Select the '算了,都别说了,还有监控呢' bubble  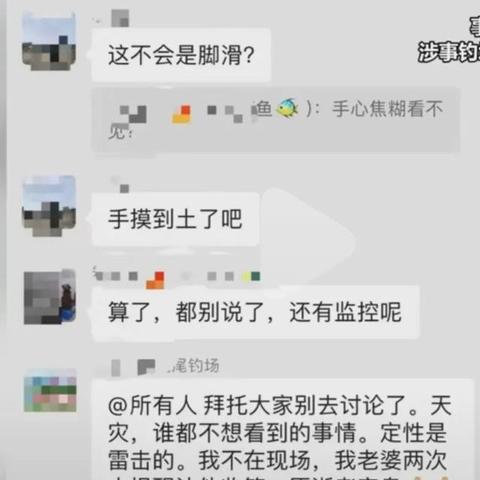click(x=255, y=313)
